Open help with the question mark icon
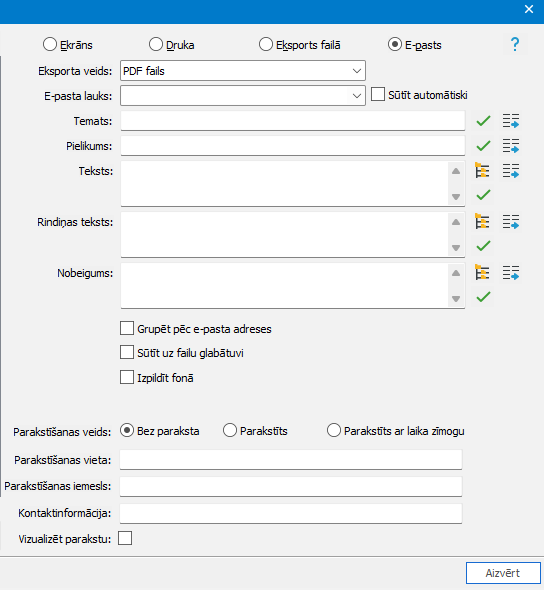Screen dimensions: 544x590 click(515, 44)
